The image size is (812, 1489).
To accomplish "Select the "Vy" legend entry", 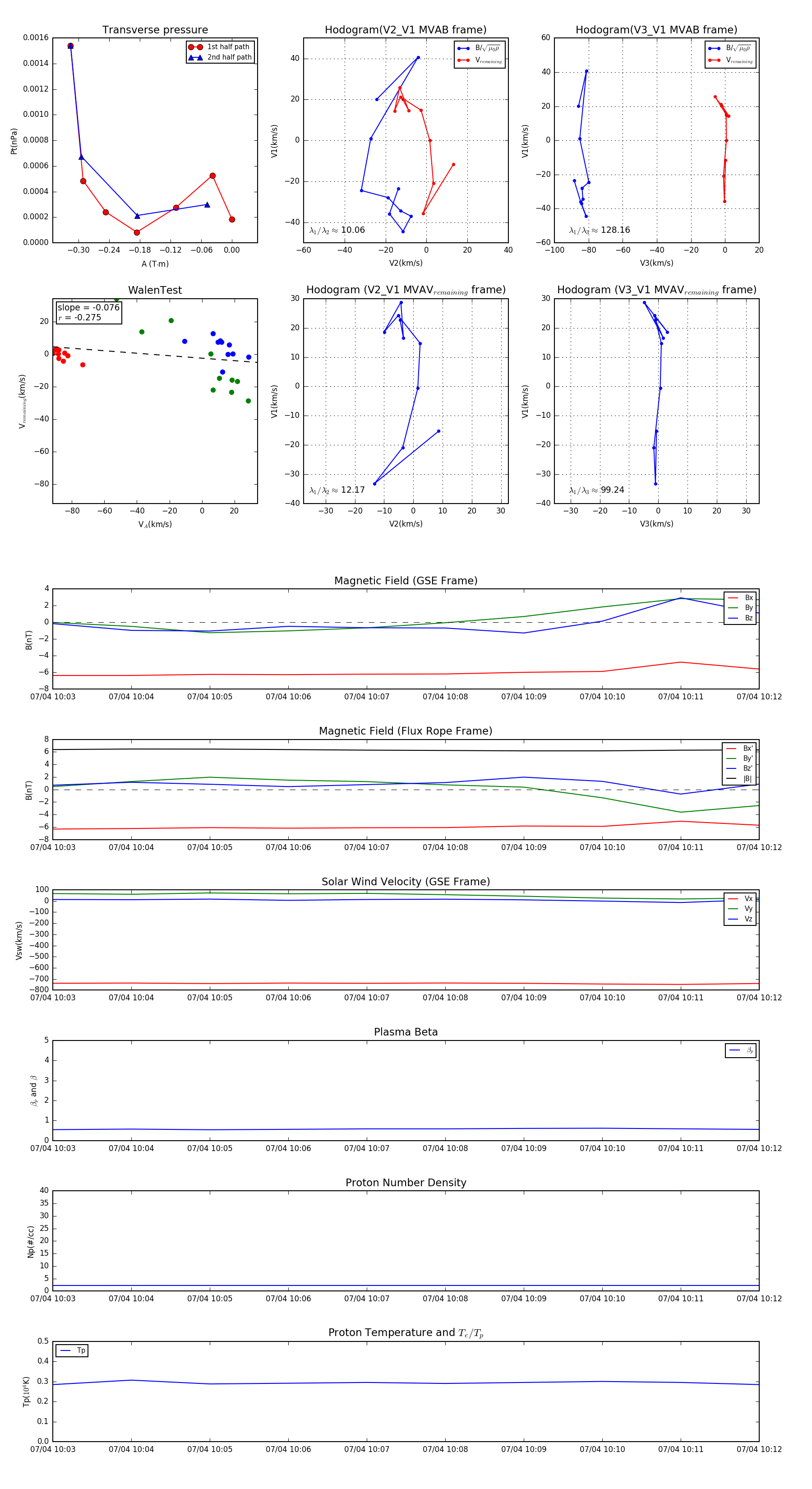I will pos(740,909).
